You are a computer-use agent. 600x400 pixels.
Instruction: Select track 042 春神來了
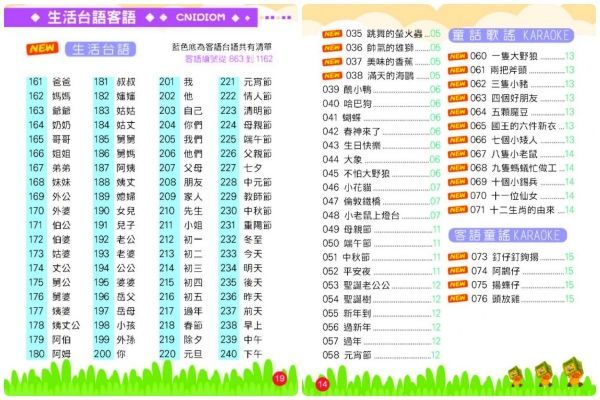point(381,132)
